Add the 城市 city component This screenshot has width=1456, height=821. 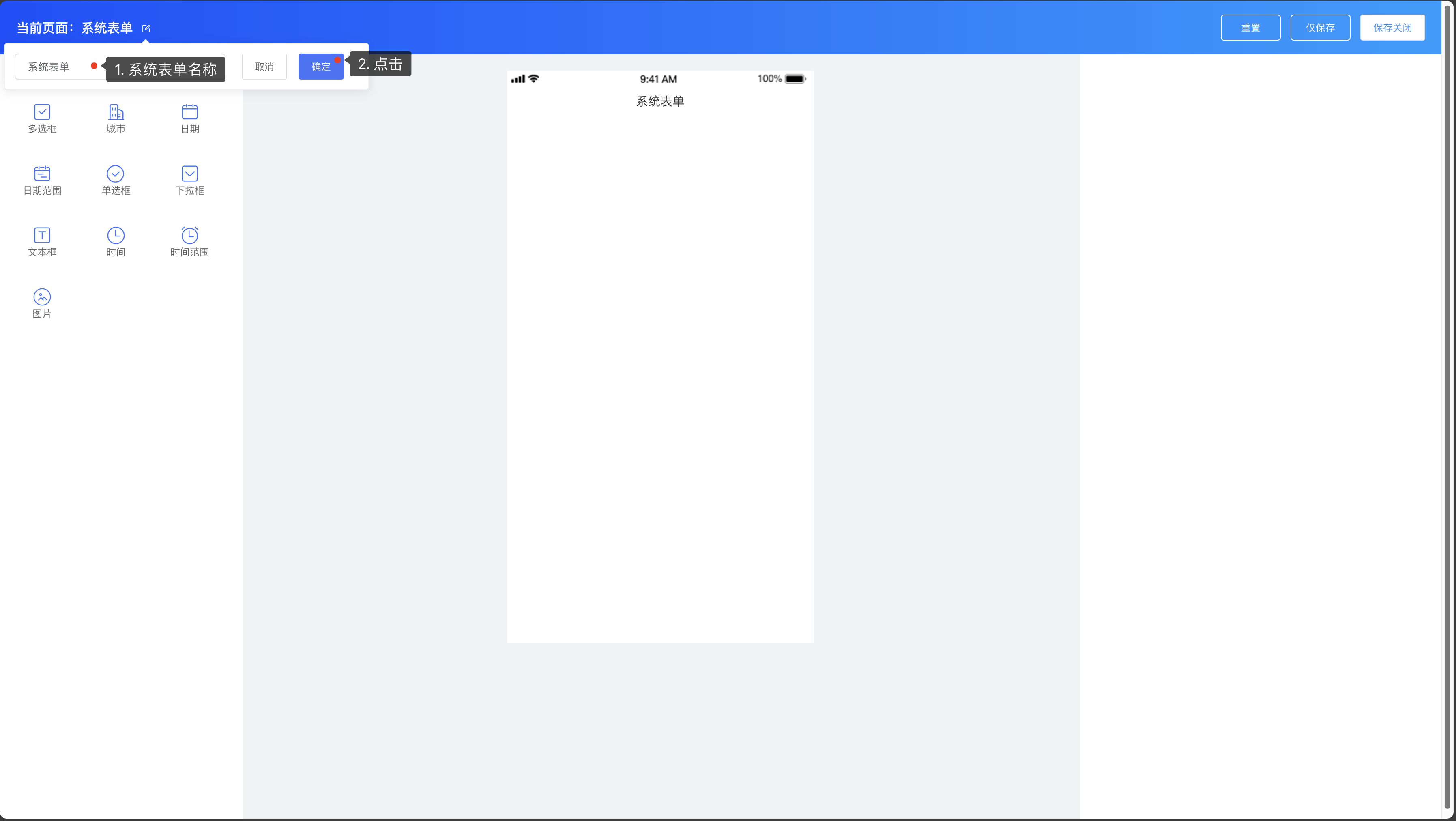(116, 112)
